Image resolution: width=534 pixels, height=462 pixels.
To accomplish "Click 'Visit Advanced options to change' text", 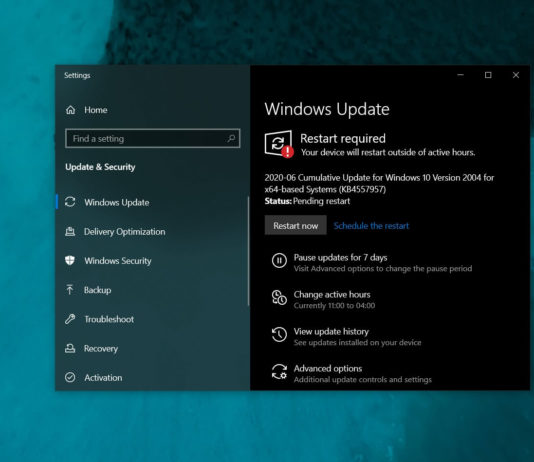I will point(383,269).
